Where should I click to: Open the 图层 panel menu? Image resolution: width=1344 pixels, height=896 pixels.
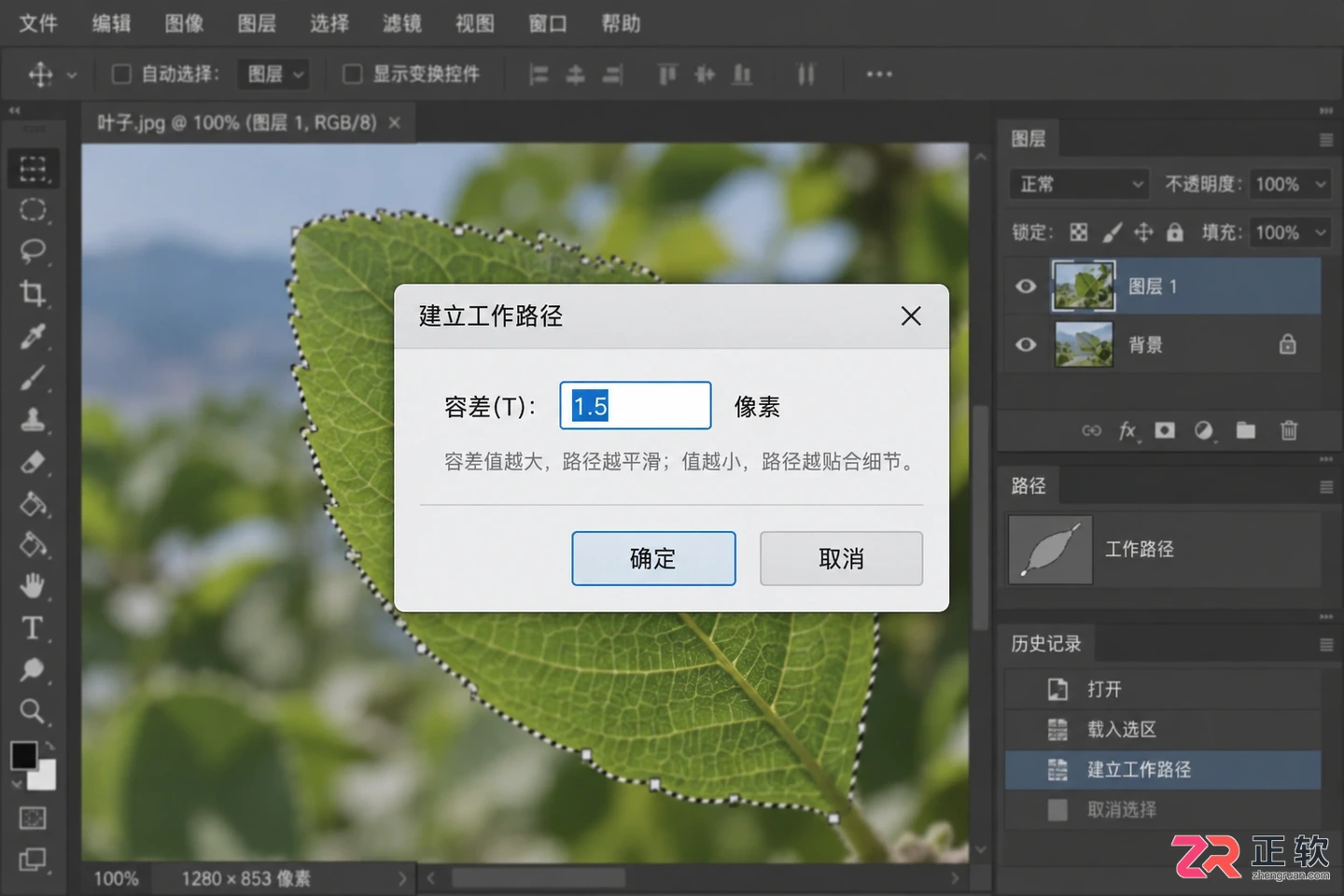tap(1326, 140)
